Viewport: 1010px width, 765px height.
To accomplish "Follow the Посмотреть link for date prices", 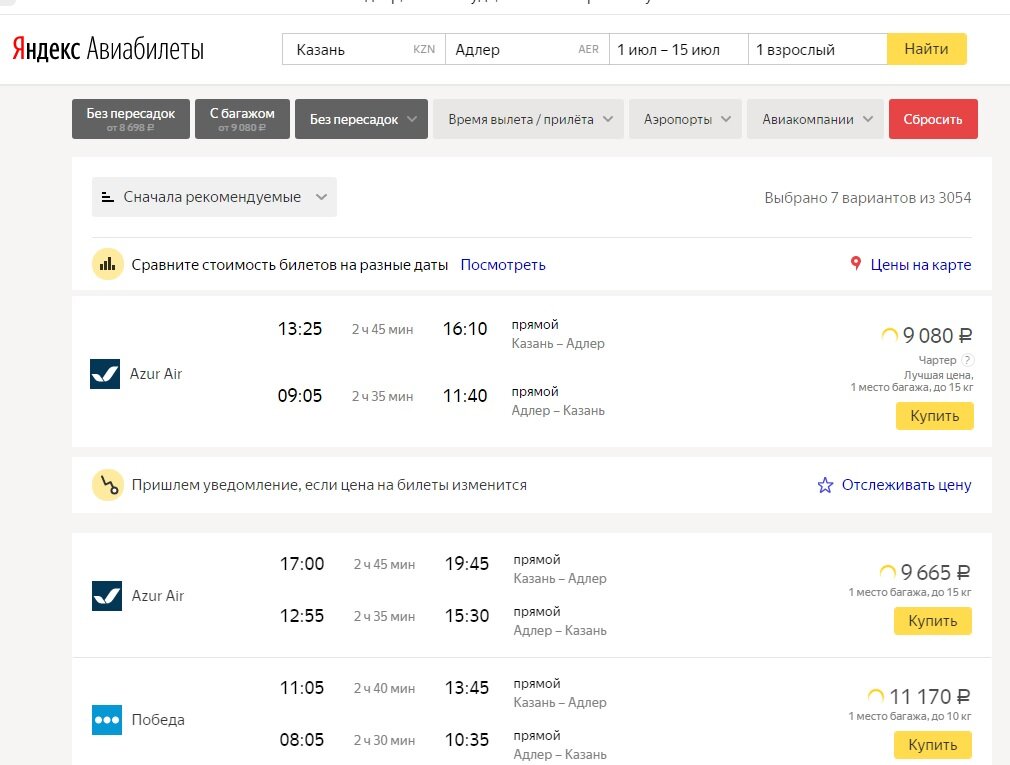I will click(x=502, y=265).
